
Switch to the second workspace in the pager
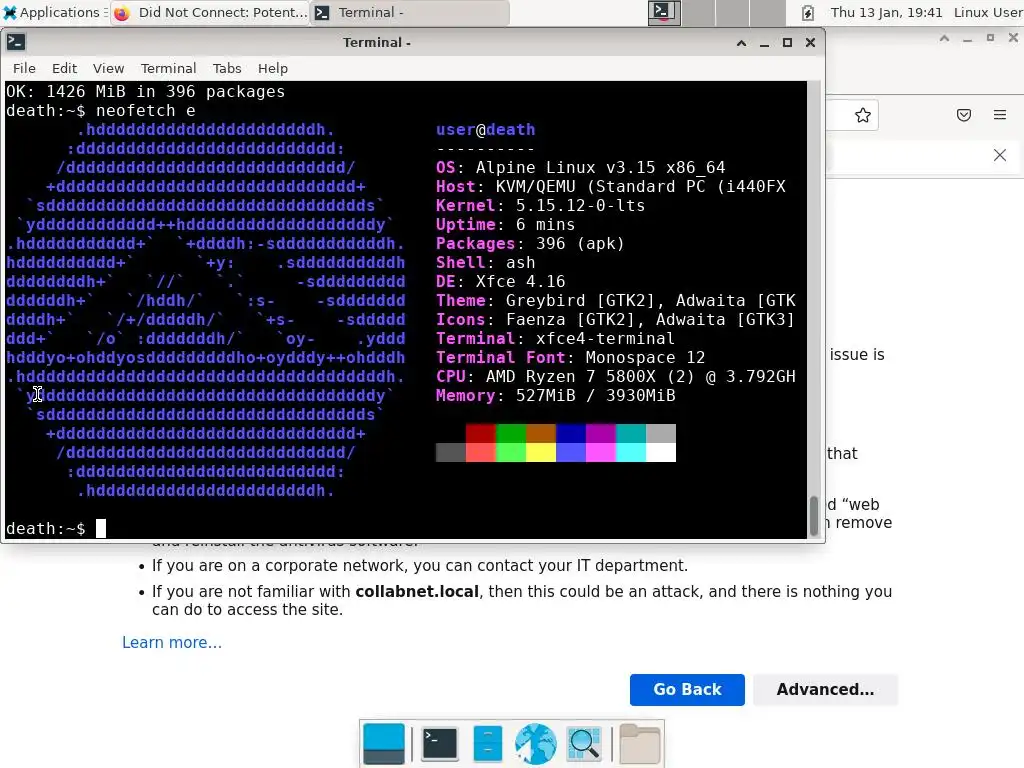tap(699, 12)
